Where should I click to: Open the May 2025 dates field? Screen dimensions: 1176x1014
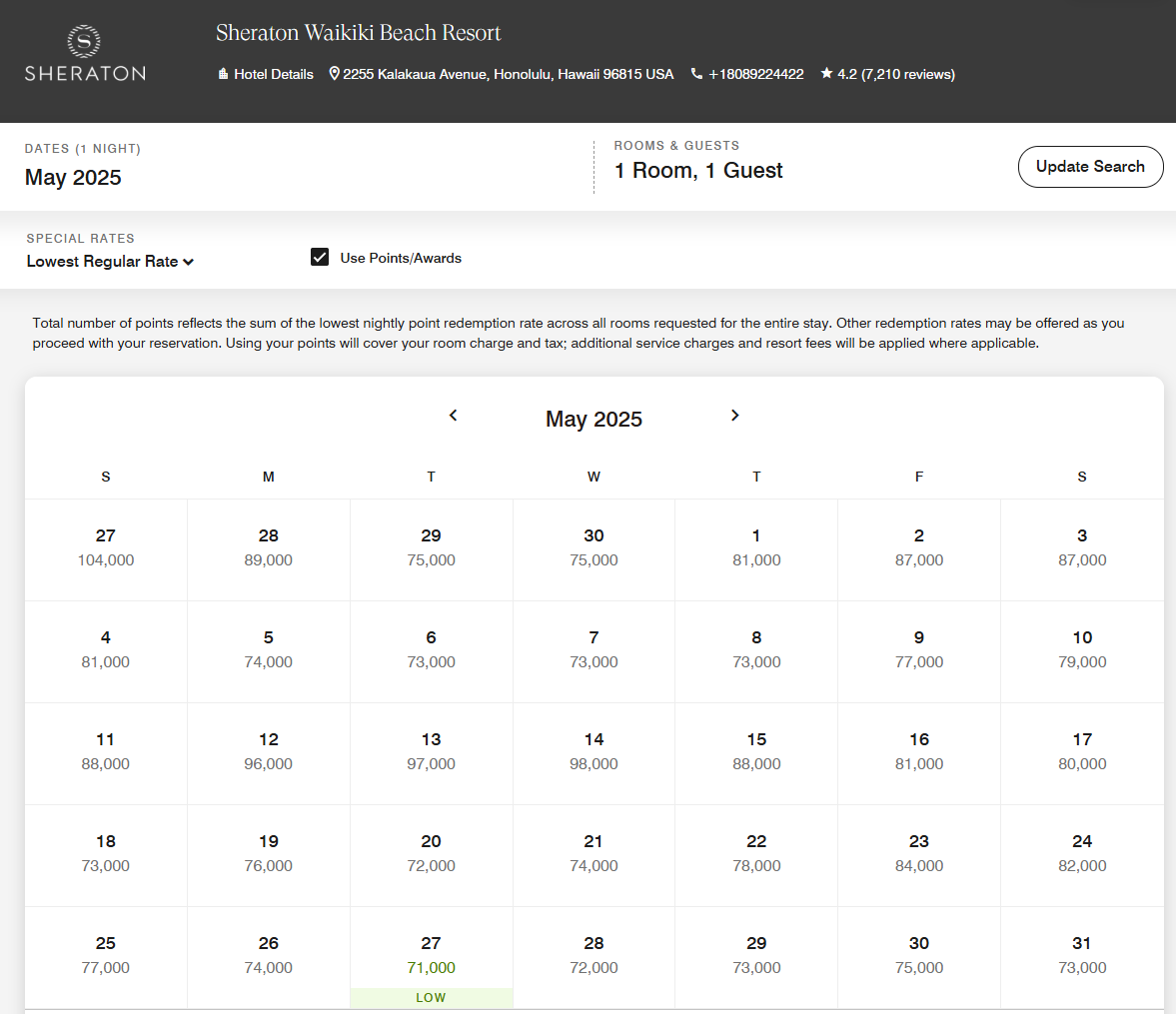[x=73, y=178]
